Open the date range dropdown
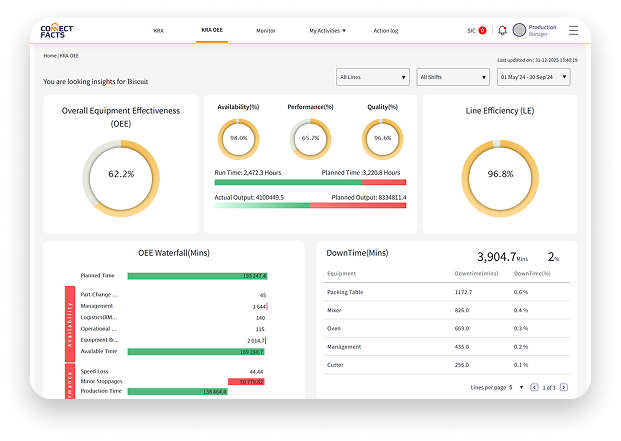The width and height of the screenshot is (621, 441). tap(533, 77)
